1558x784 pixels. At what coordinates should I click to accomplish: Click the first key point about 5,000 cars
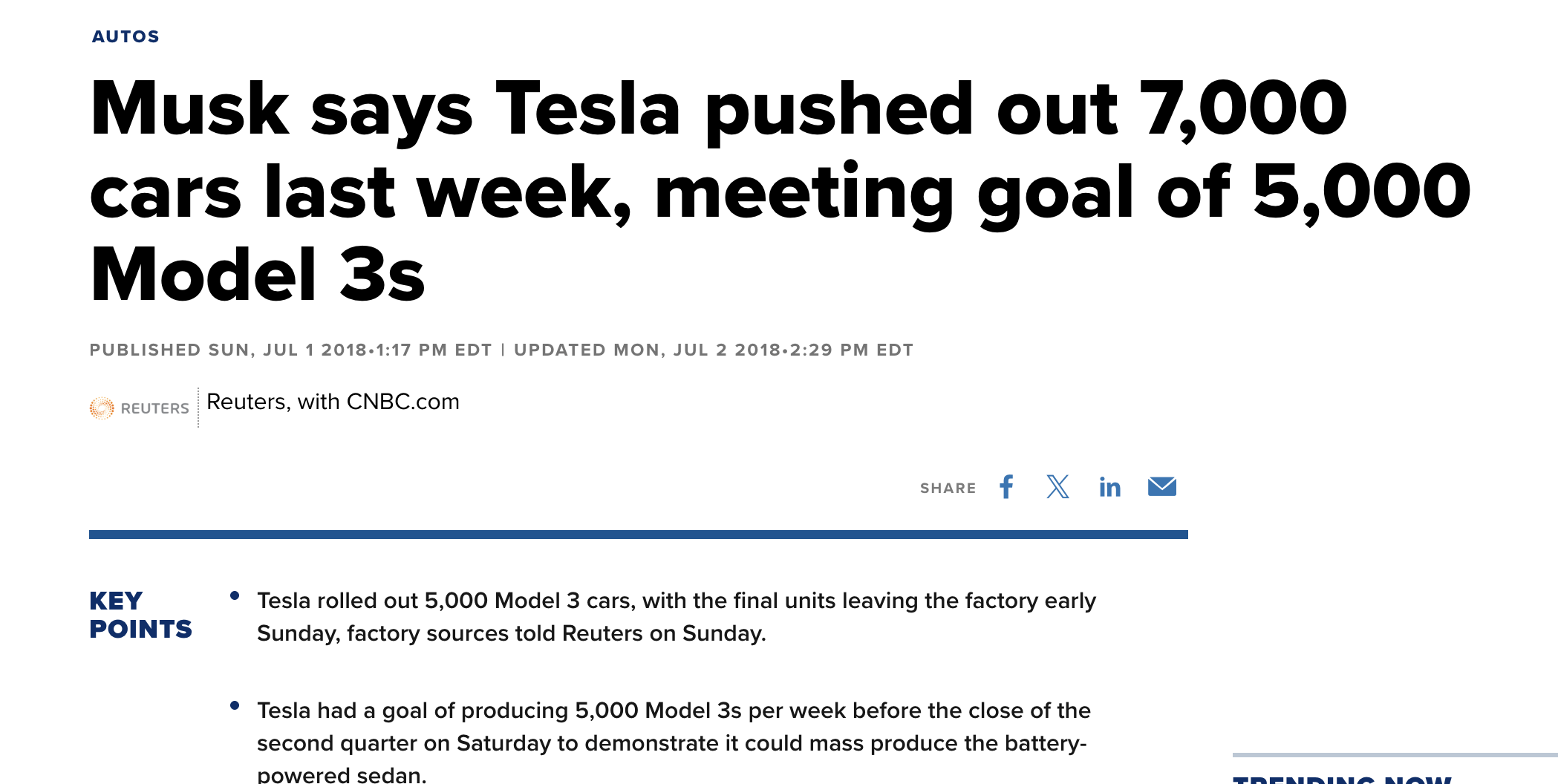[x=676, y=616]
